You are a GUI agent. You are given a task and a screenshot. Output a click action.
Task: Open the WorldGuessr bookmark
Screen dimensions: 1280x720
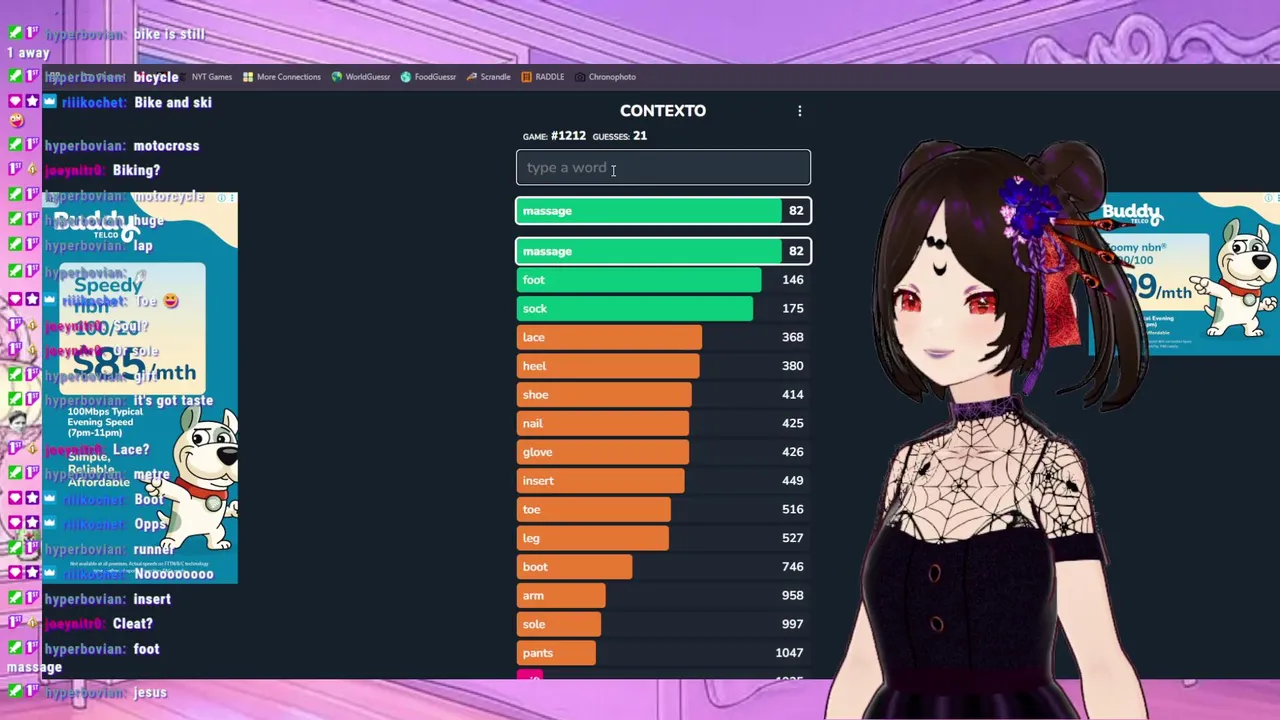pyautogui.click(x=360, y=77)
